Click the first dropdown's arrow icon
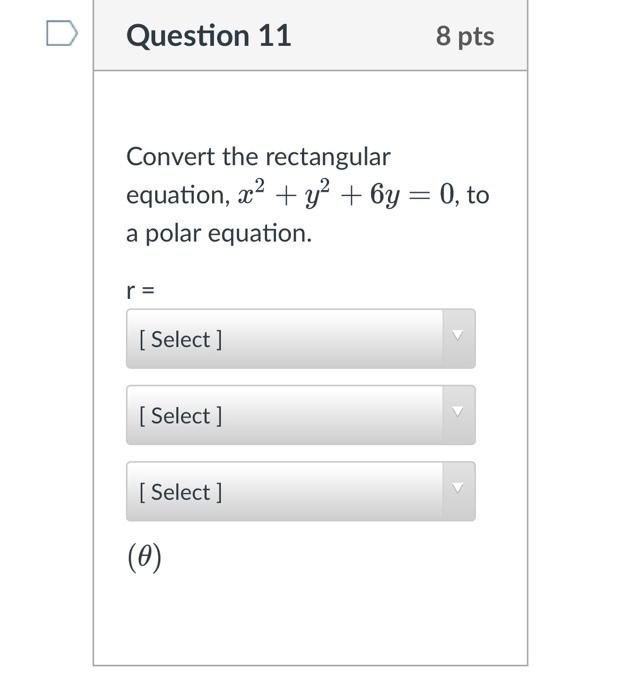The height and width of the screenshot is (700, 621). click(x=457, y=336)
